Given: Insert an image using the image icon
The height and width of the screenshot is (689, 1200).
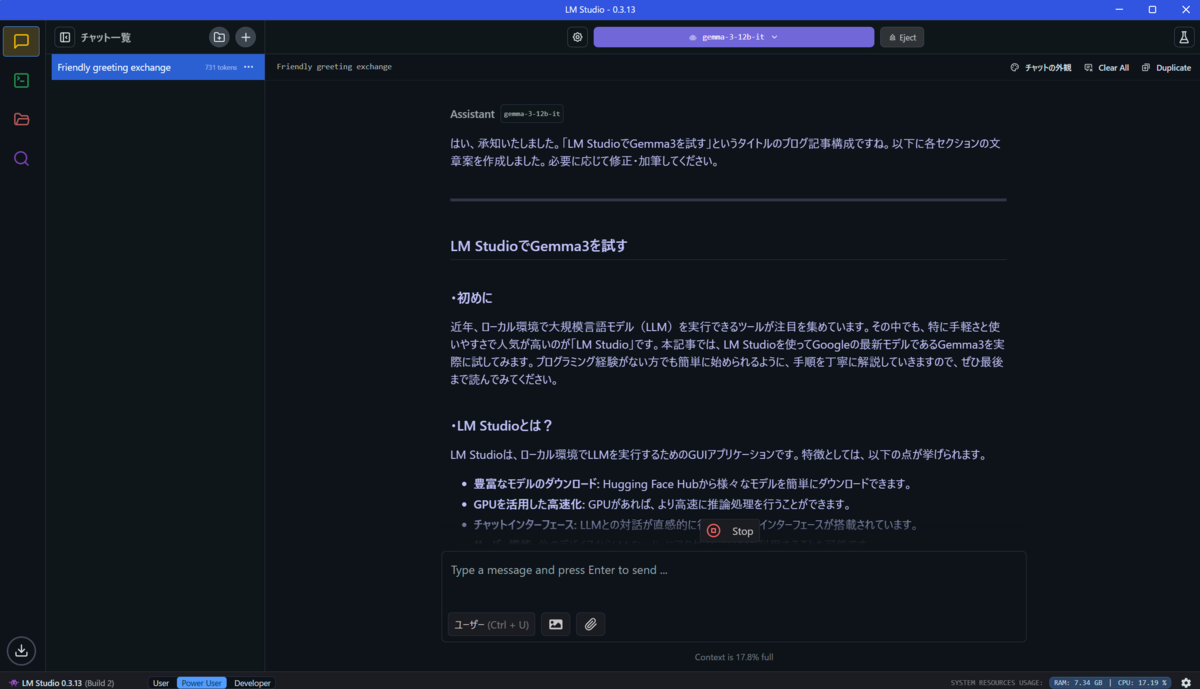Looking at the screenshot, I should click(555, 623).
